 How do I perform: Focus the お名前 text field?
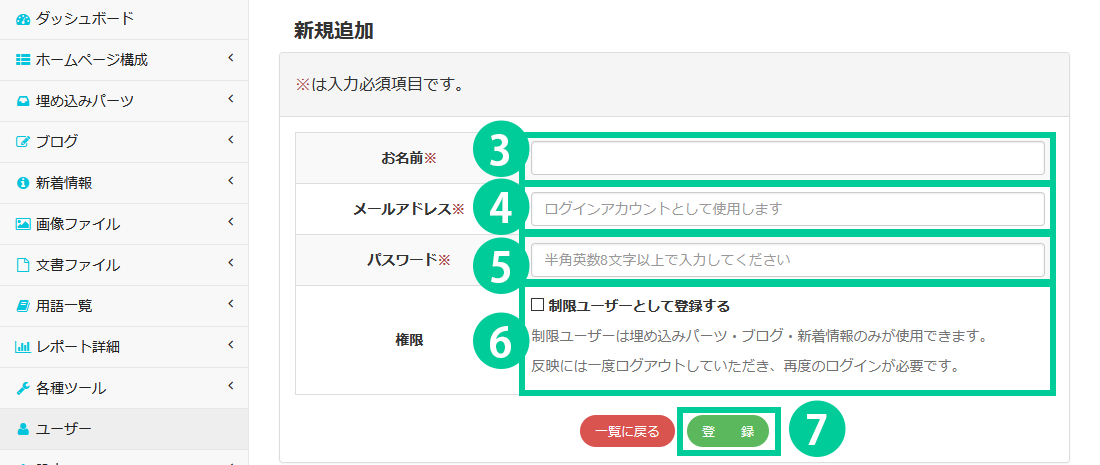click(x=787, y=158)
